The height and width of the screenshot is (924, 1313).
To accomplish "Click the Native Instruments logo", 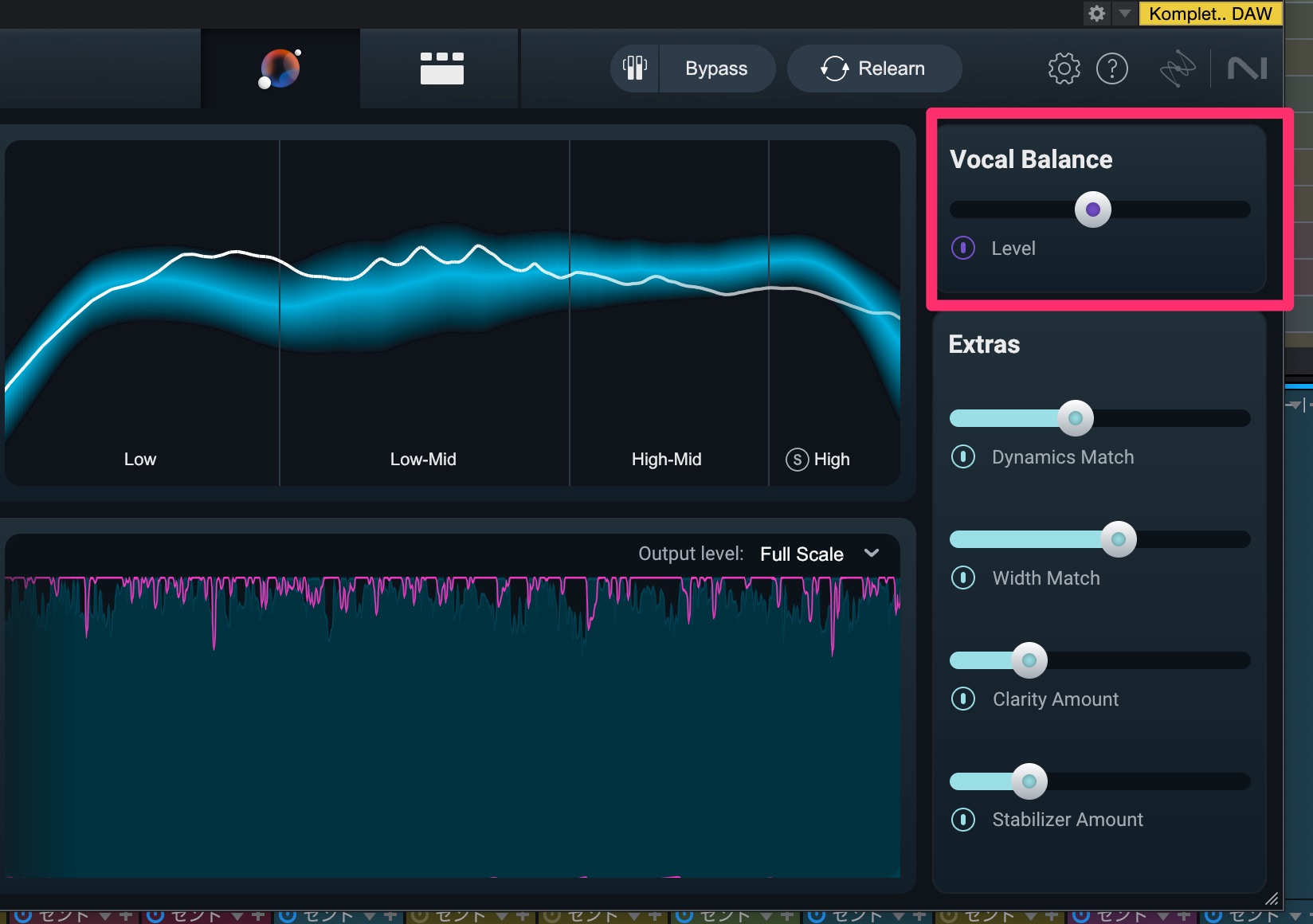I will tap(1247, 69).
